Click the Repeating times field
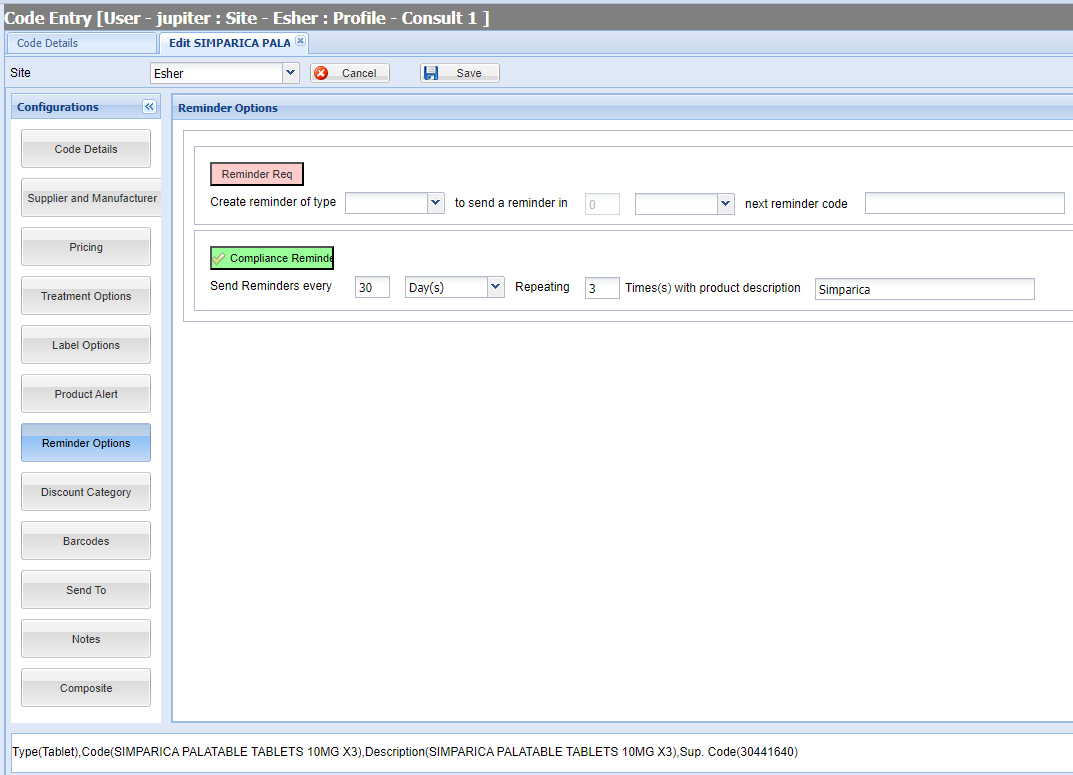1073x775 pixels. [602, 287]
